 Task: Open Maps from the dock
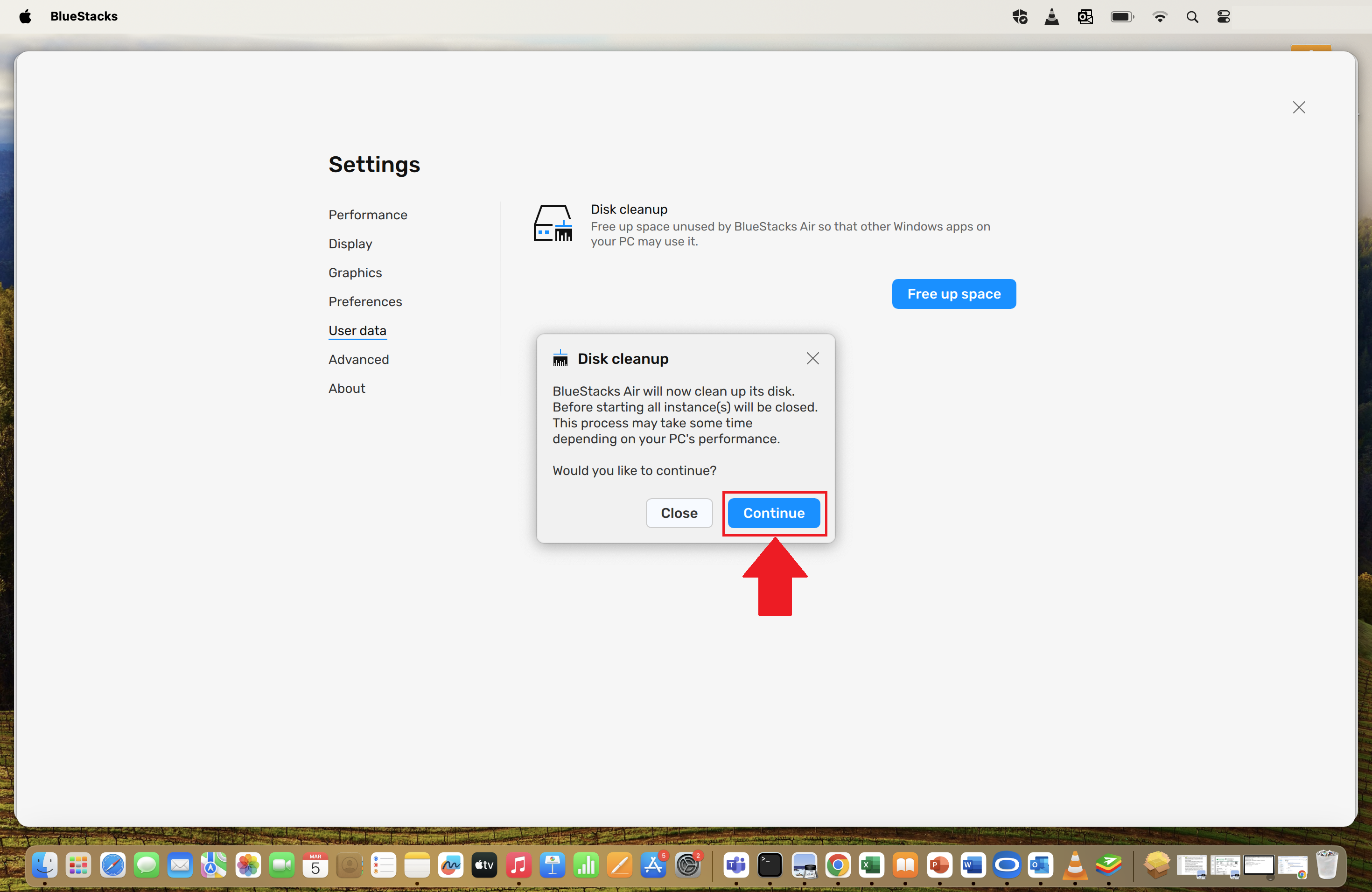pos(214,865)
